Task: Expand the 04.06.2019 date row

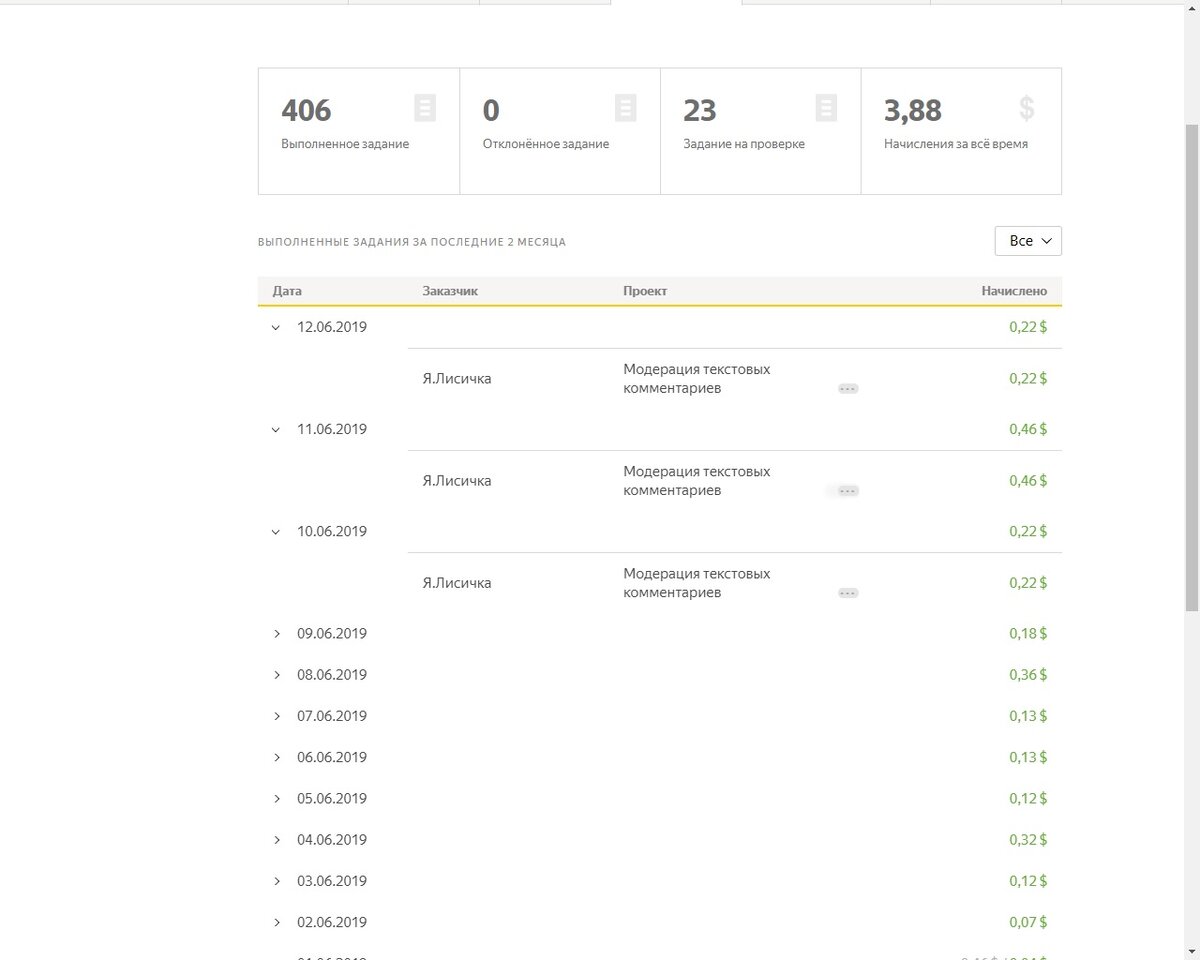Action: tap(277, 840)
